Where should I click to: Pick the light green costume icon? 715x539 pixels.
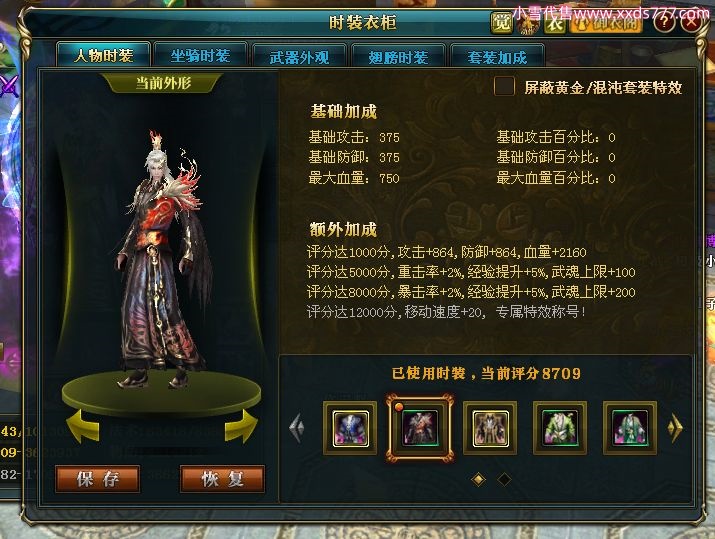[x=560, y=428]
